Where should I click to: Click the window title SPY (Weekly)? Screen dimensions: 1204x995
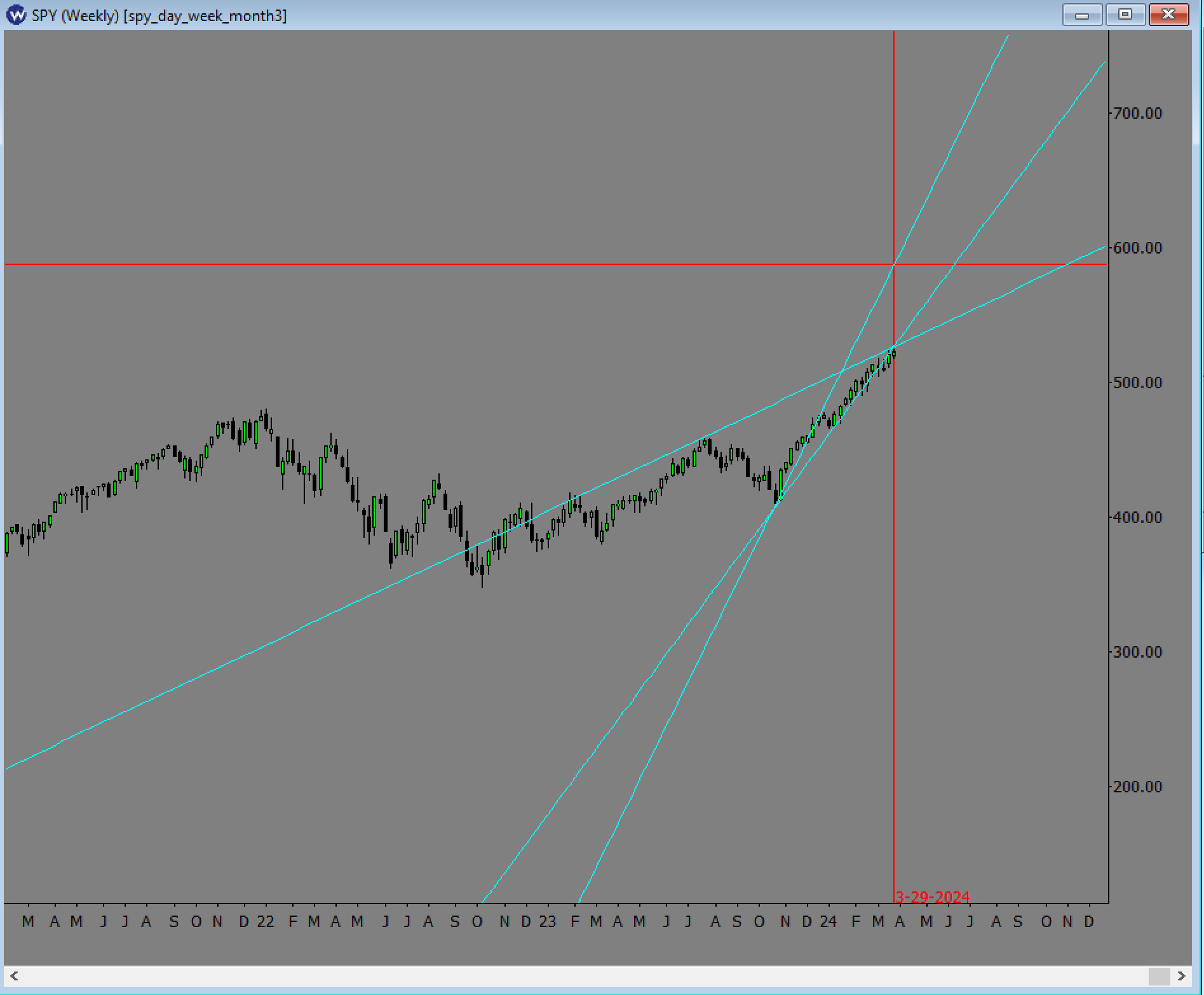tap(76, 15)
